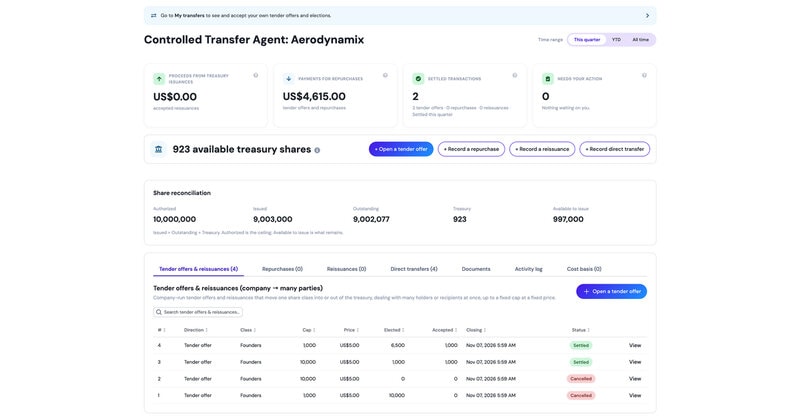Sort table by Elected column

tap(394, 330)
